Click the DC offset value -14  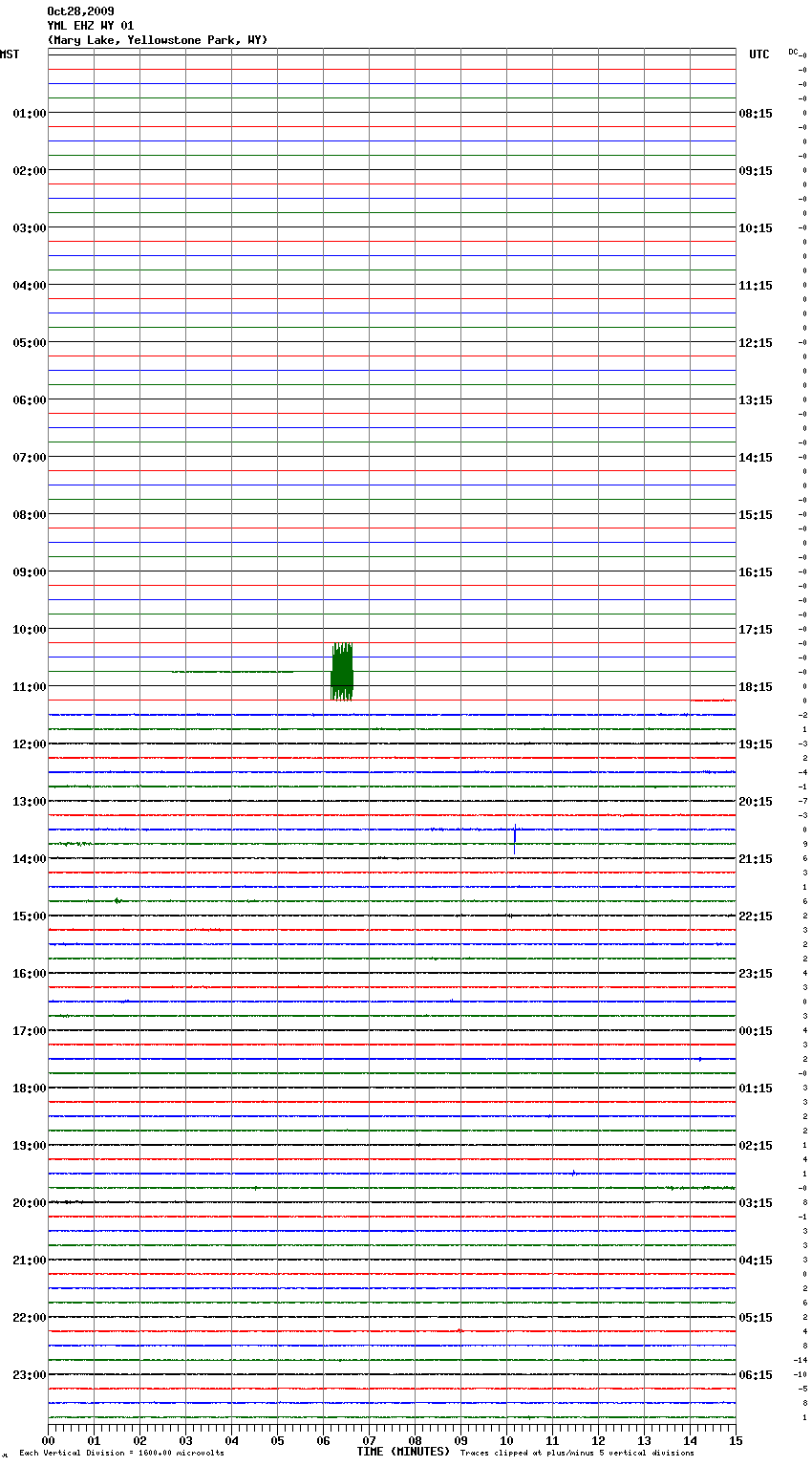[x=801, y=1360]
